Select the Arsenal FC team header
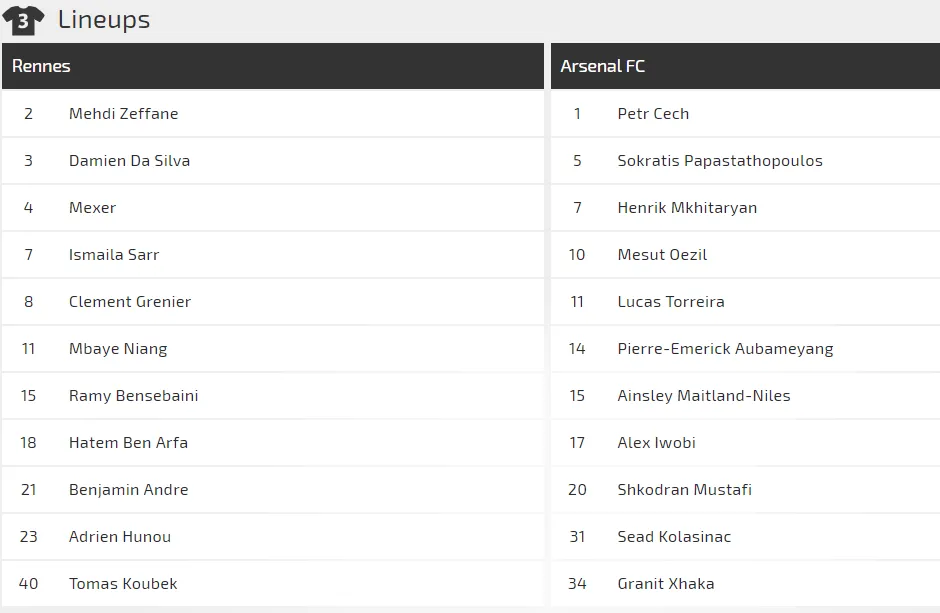The width and height of the screenshot is (940, 613). pos(602,66)
